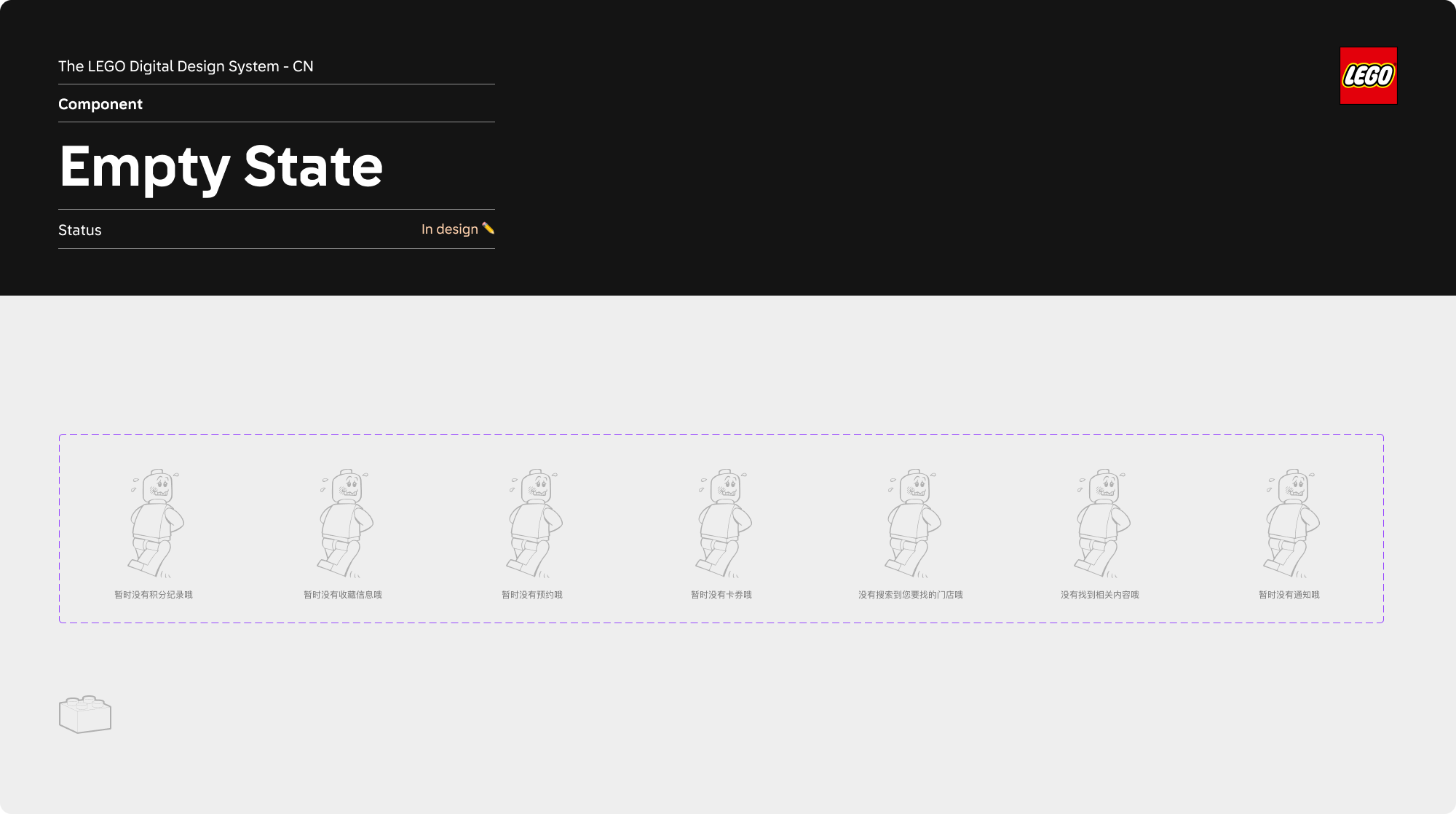Click the caption '暂时没有卡券哦'

[721, 595]
